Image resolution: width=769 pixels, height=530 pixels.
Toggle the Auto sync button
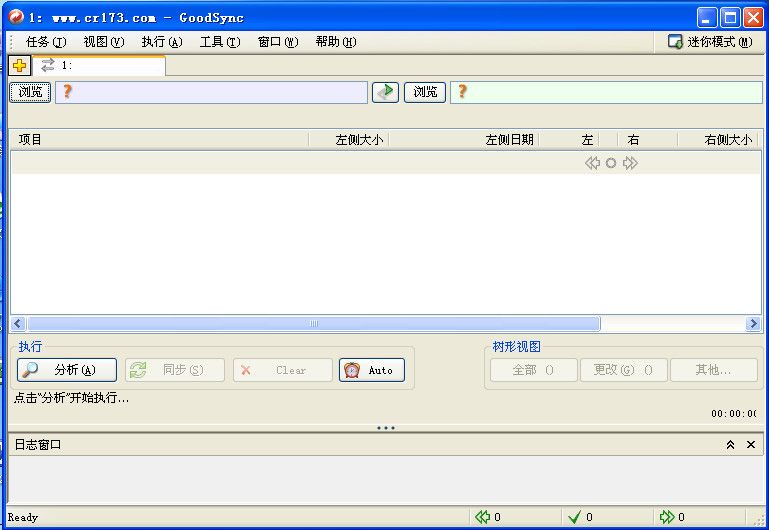coord(372,370)
